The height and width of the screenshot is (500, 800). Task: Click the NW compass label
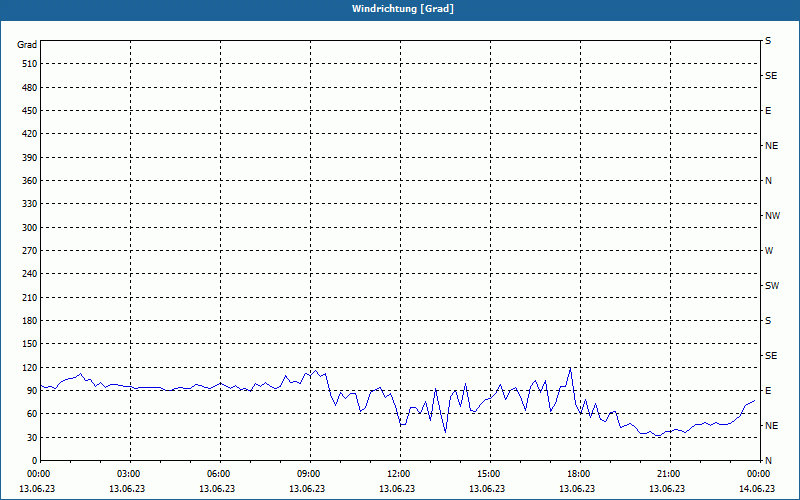772,216
